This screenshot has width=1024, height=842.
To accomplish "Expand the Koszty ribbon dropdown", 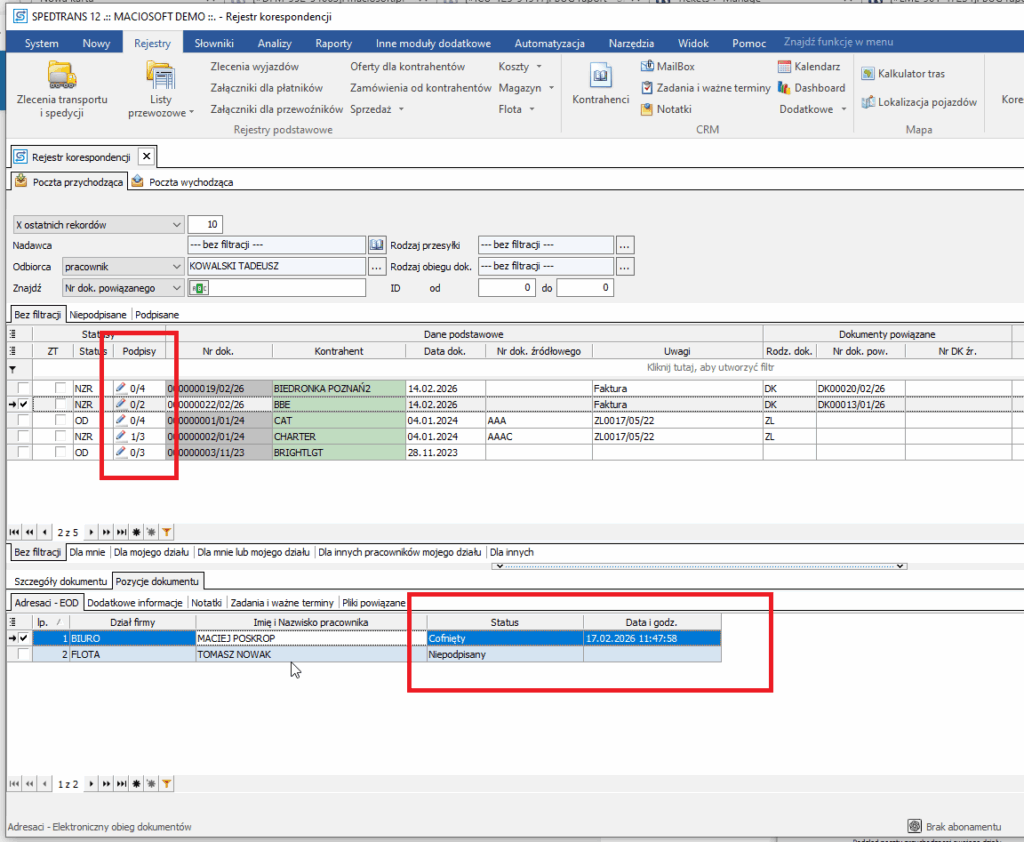I will (x=520, y=66).
